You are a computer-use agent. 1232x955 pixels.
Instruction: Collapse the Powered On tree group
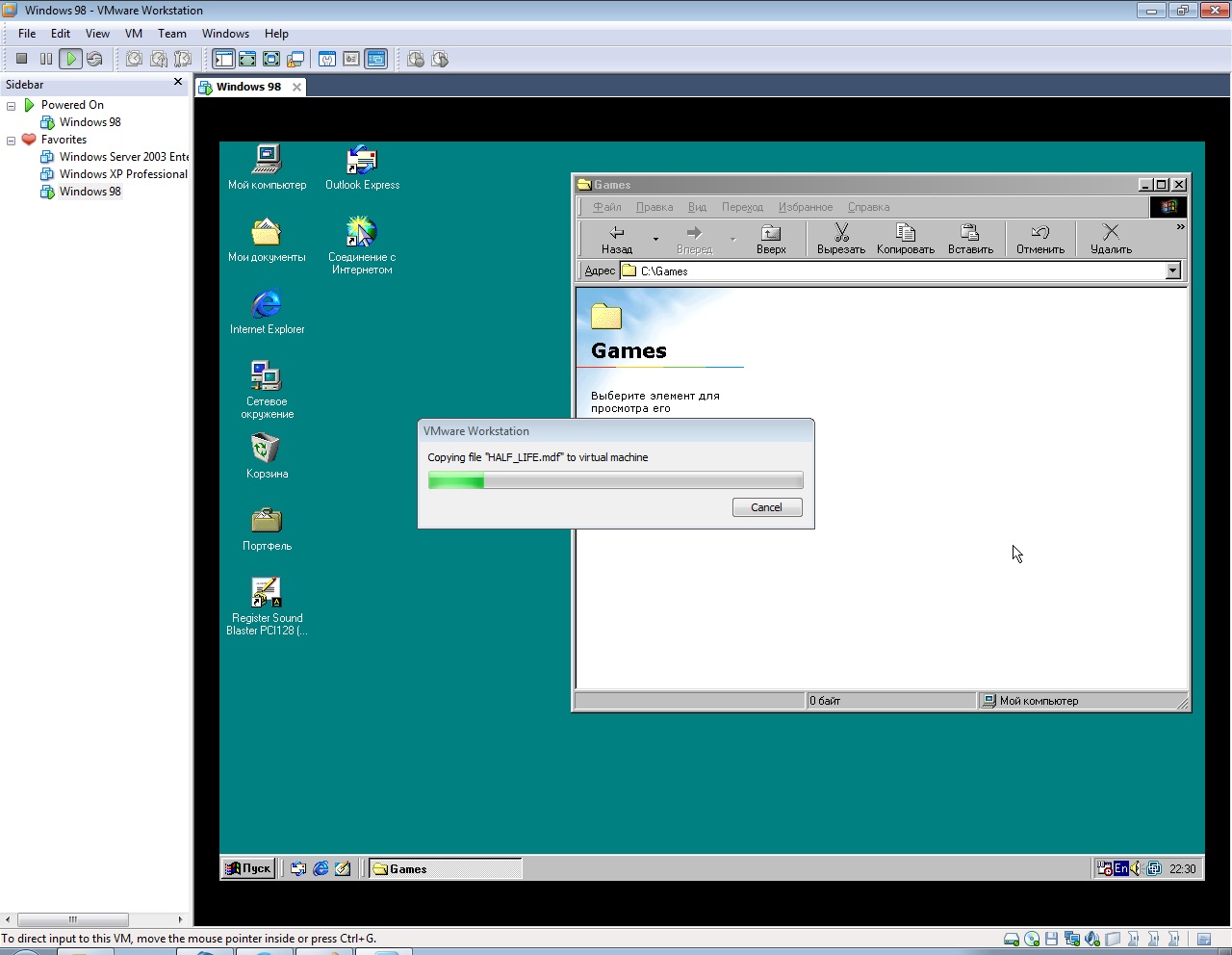11,106
